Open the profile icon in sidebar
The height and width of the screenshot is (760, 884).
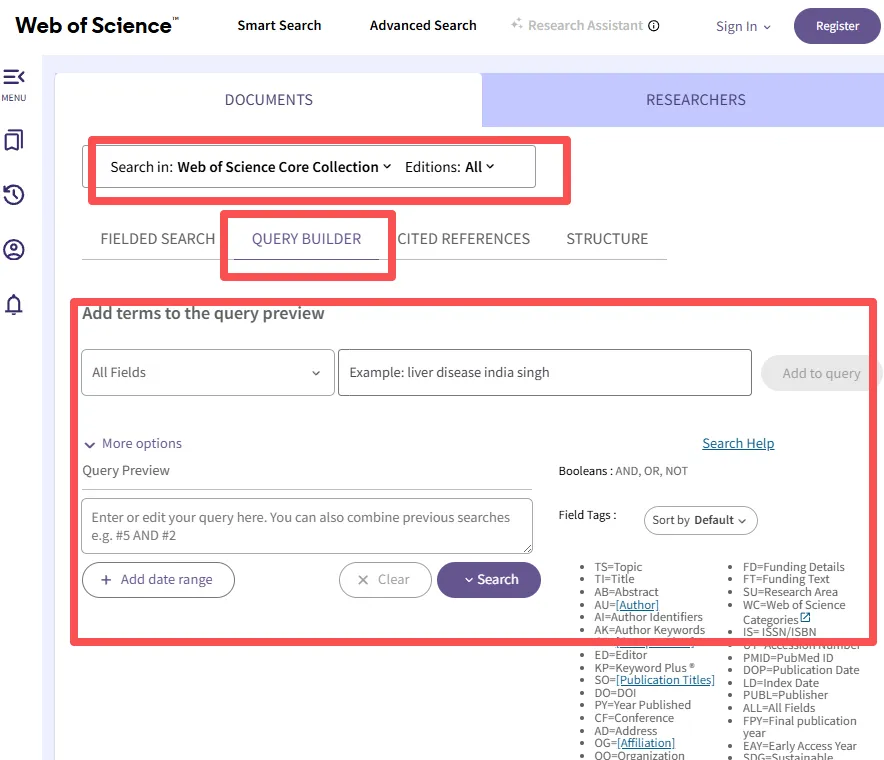(14, 249)
